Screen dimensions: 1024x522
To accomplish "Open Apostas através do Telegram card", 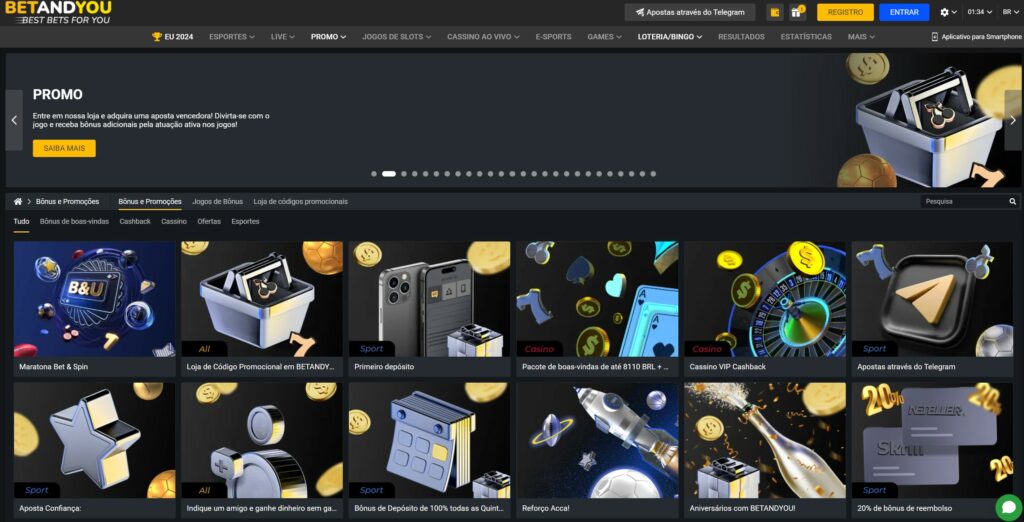I will click(933, 309).
